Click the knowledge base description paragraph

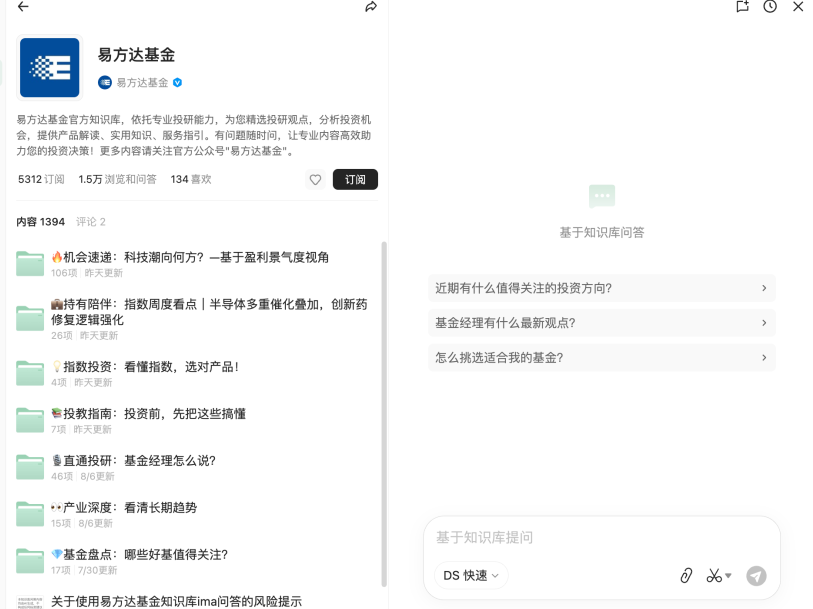194,135
